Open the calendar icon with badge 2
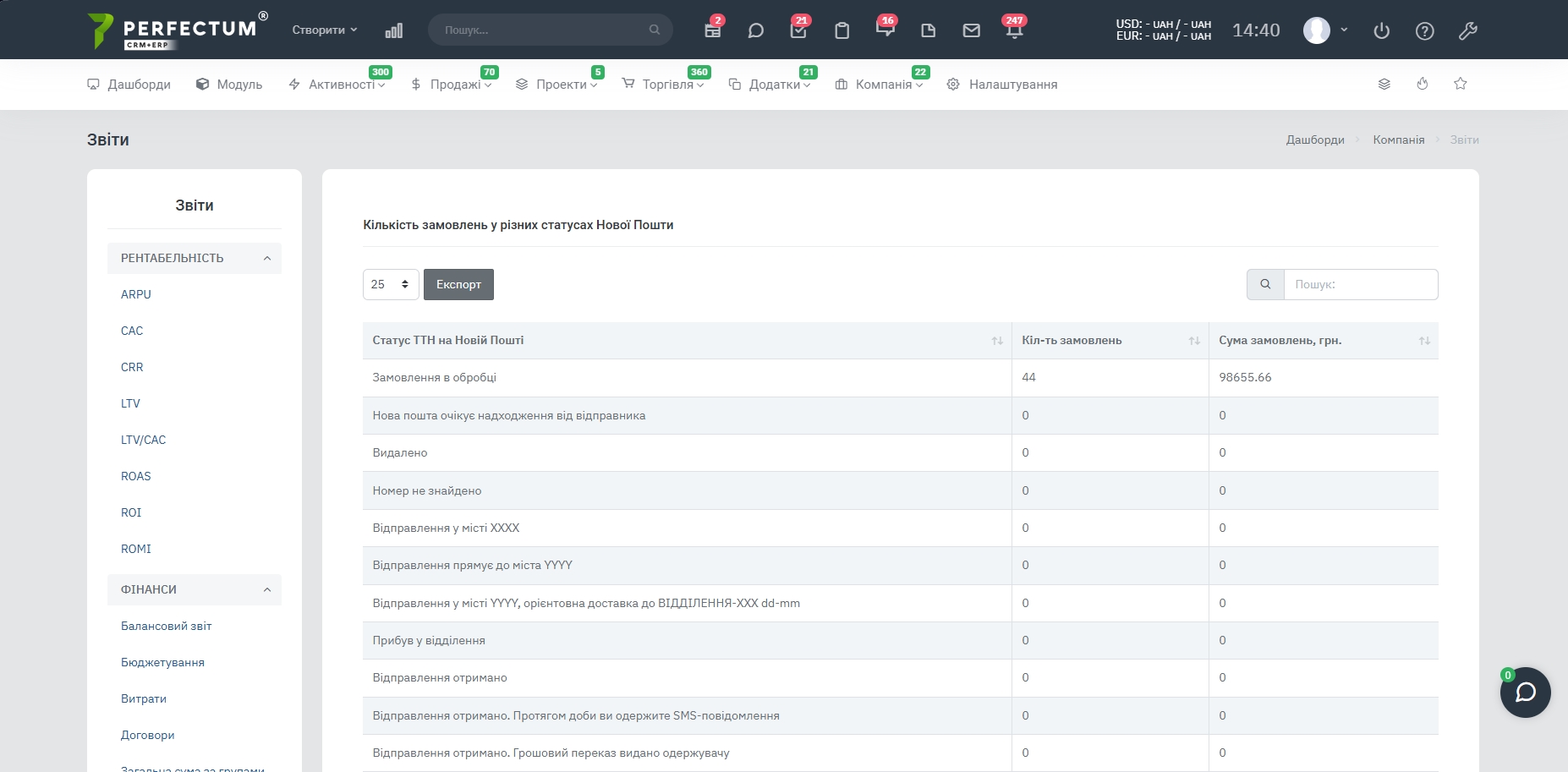The width and height of the screenshot is (1568, 772). pos(713,30)
